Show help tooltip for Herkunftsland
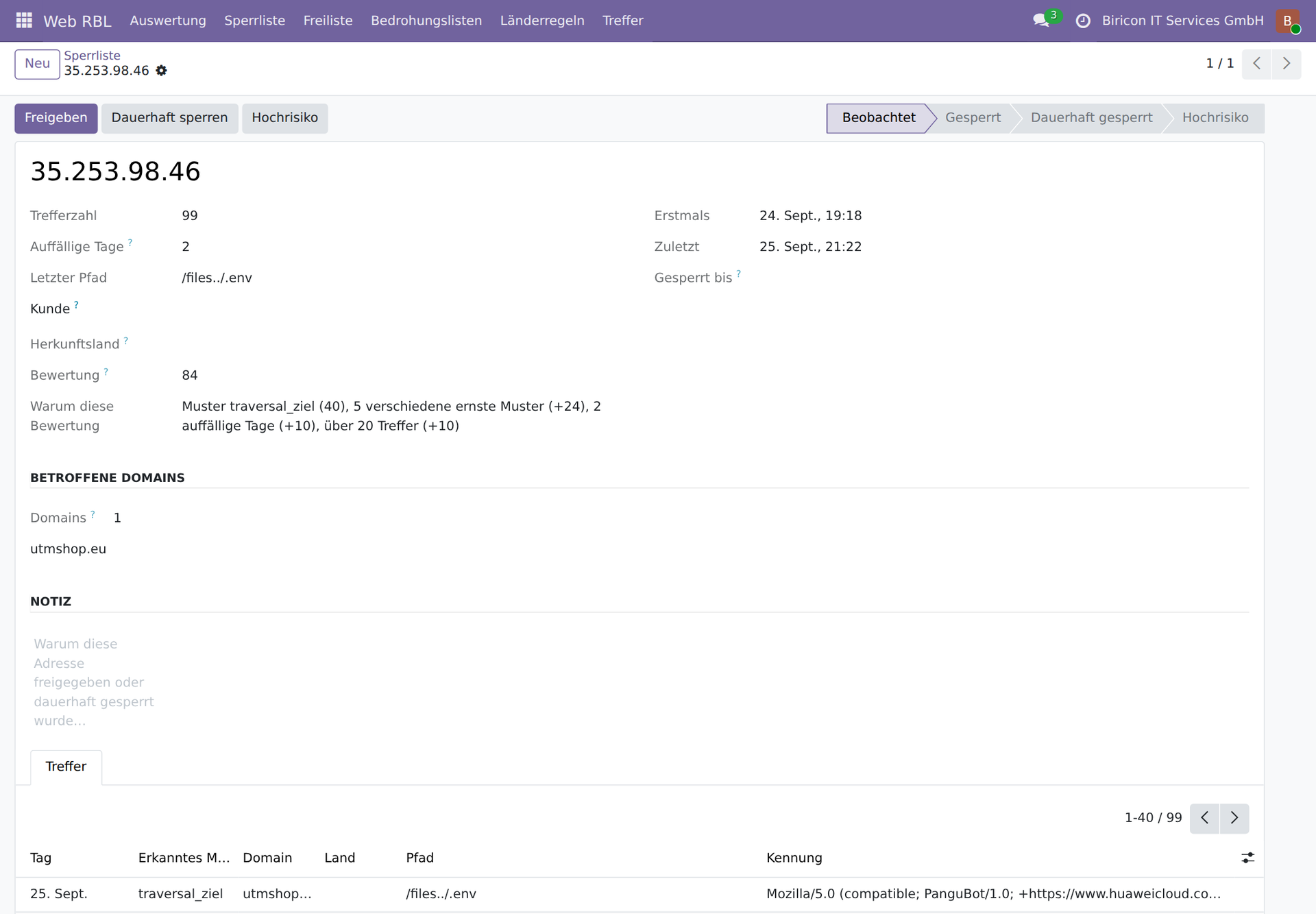1316x914 pixels. tap(126, 341)
